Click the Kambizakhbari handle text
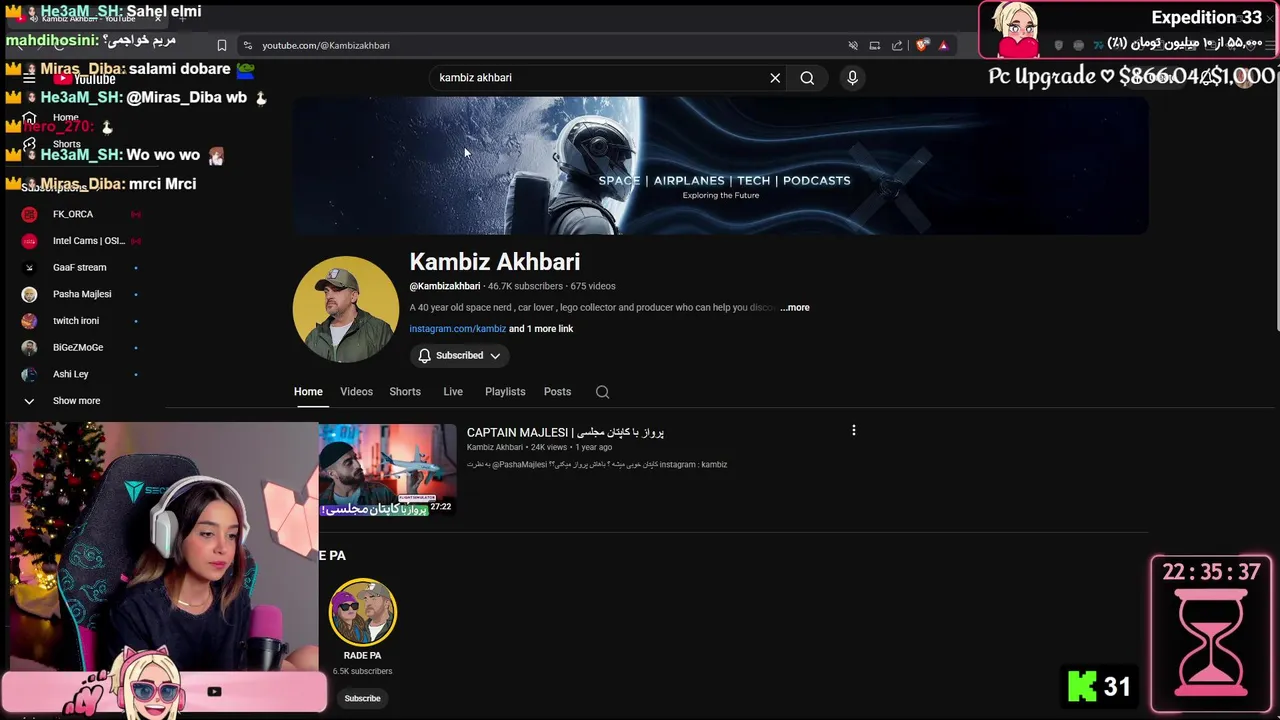The height and width of the screenshot is (720, 1280). tap(445, 287)
